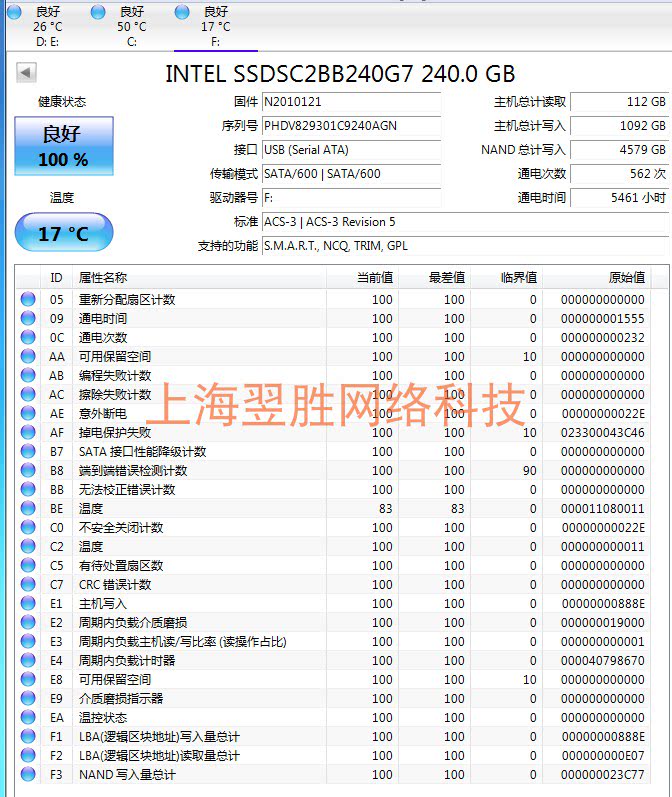672x797 pixels.
Task: Select the 意外断电 attribute row
Action: [333, 413]
